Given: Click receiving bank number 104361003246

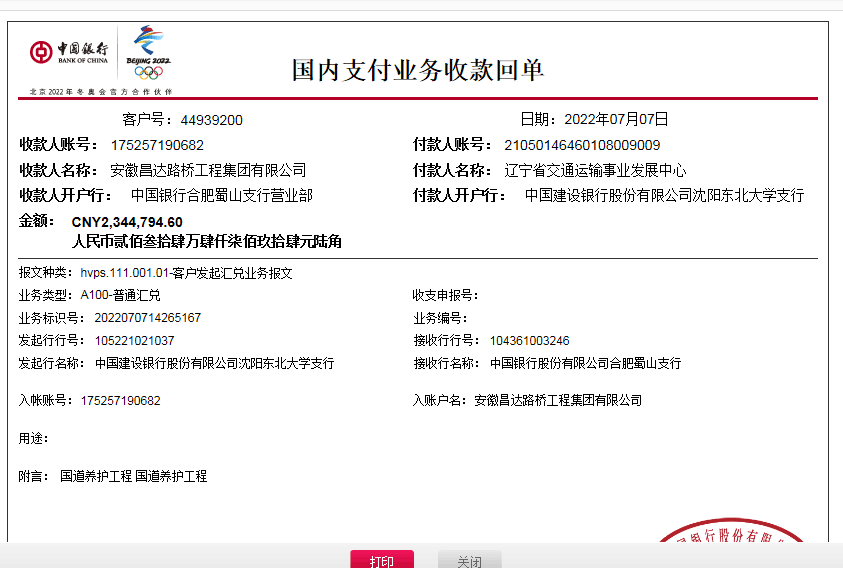Looking at the screenshot, I should [530, 341].
